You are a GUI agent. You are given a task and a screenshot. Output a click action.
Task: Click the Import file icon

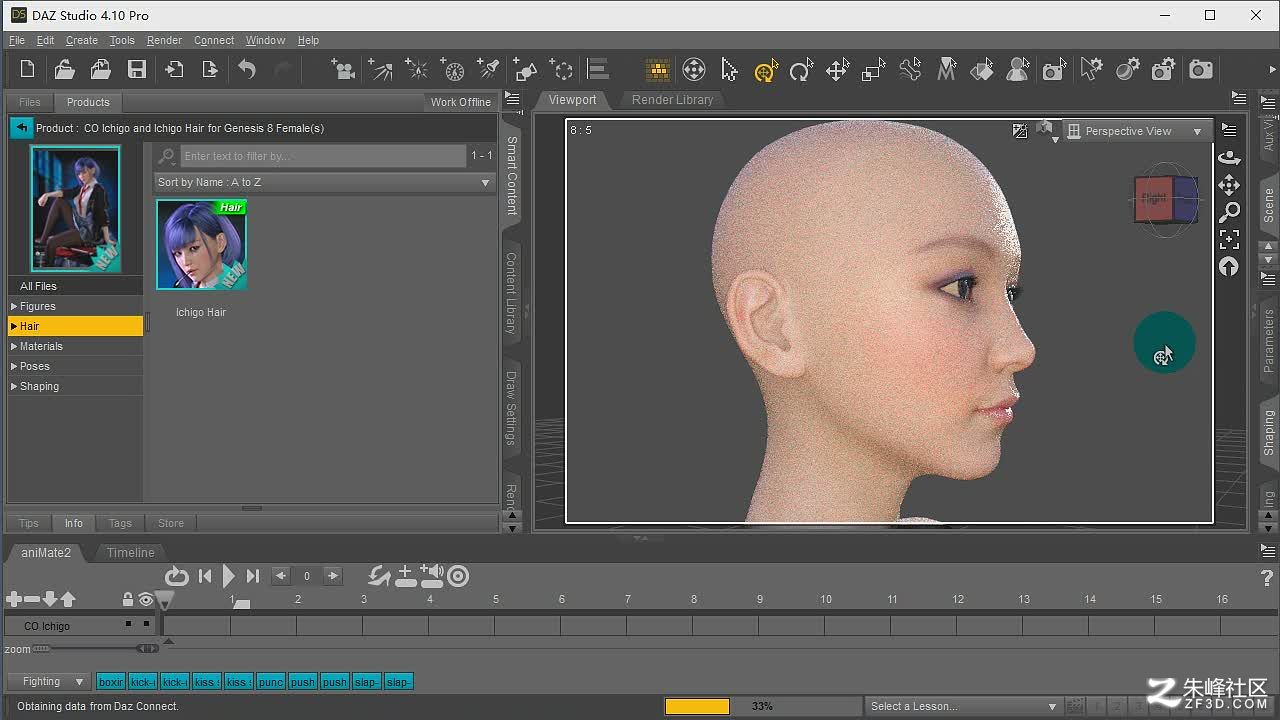point(174,69)
